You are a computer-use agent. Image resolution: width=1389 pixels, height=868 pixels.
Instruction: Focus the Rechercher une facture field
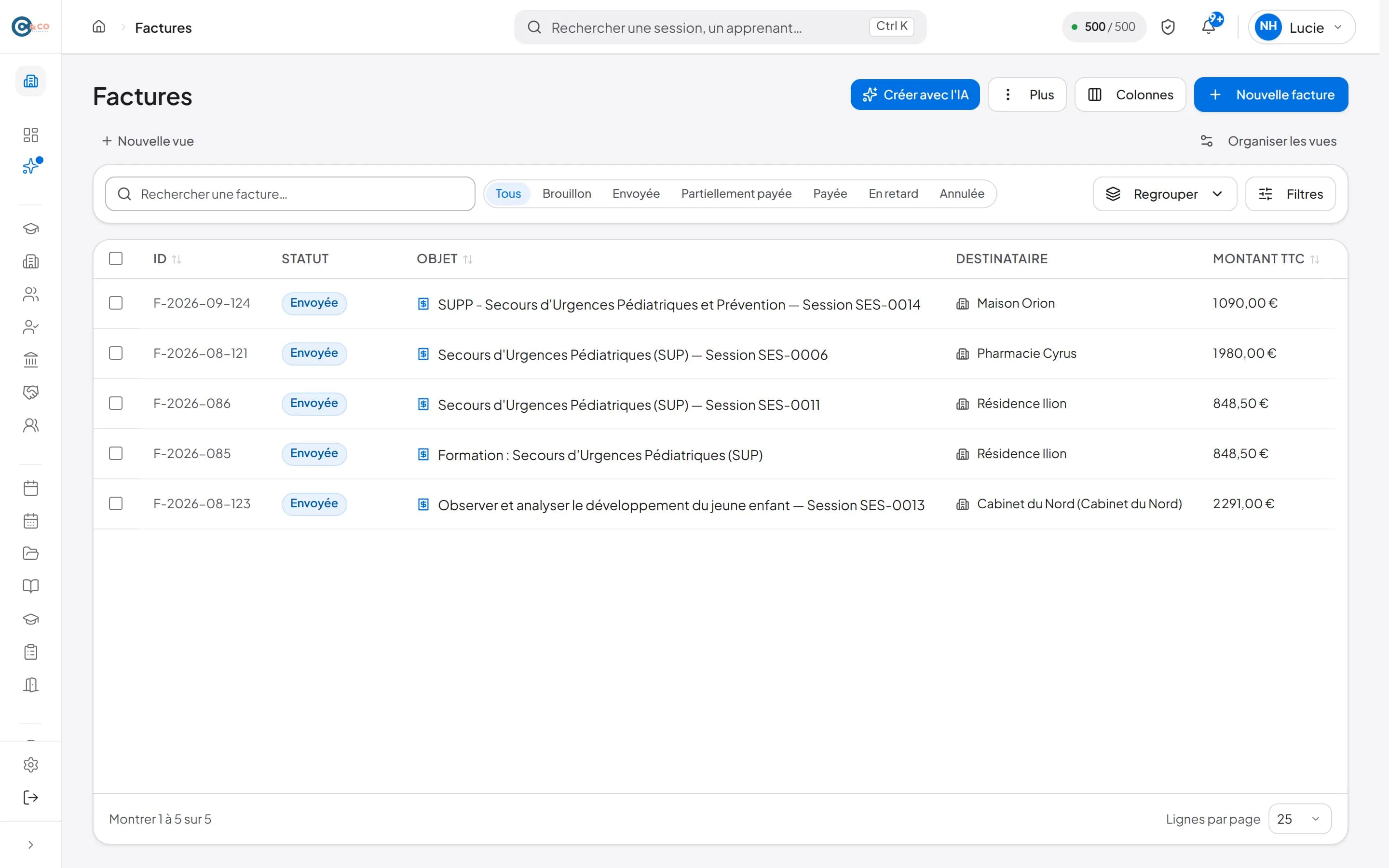click(x=290, y=194)
